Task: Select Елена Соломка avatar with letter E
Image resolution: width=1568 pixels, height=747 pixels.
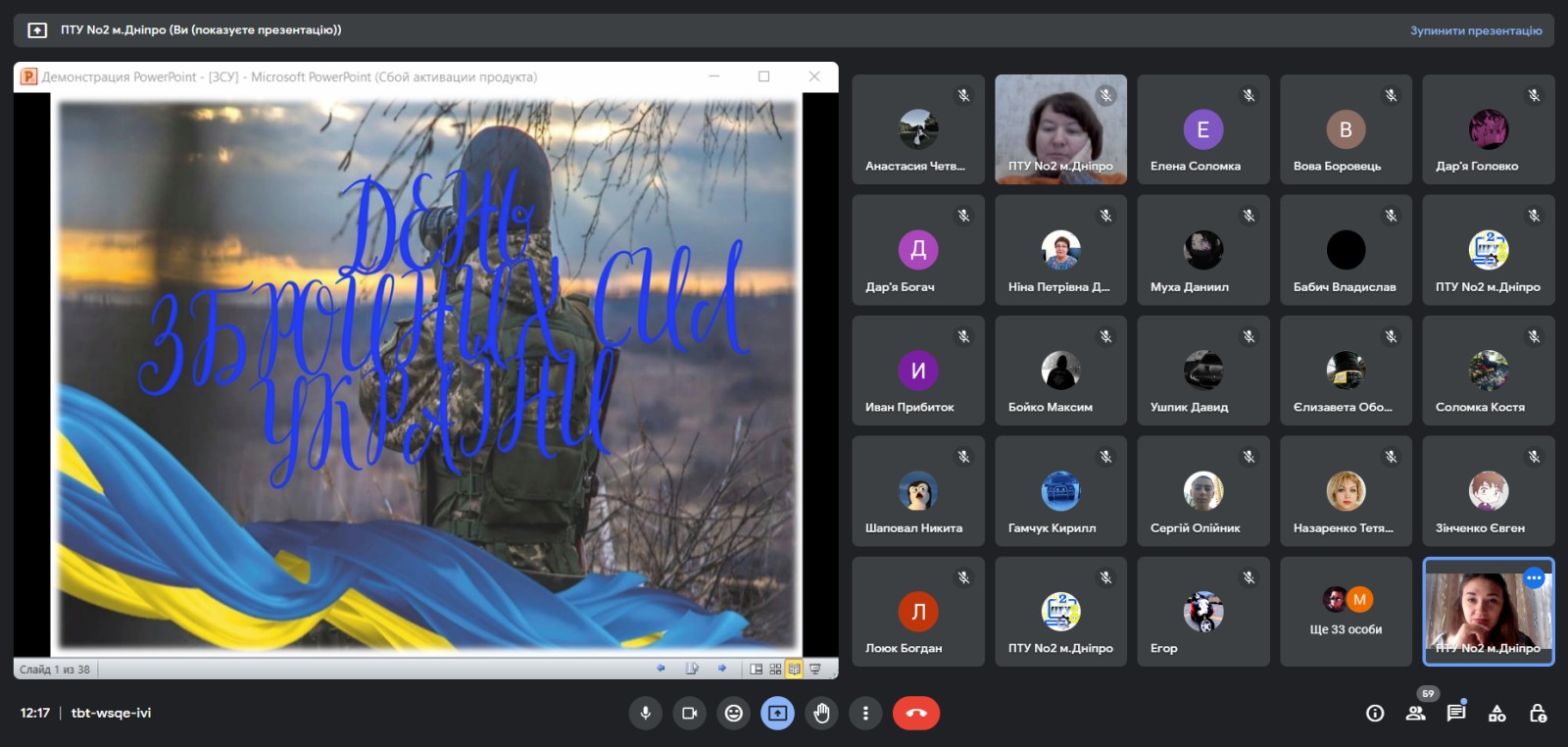Action: pyautogui.click(x=1203, y=129)
